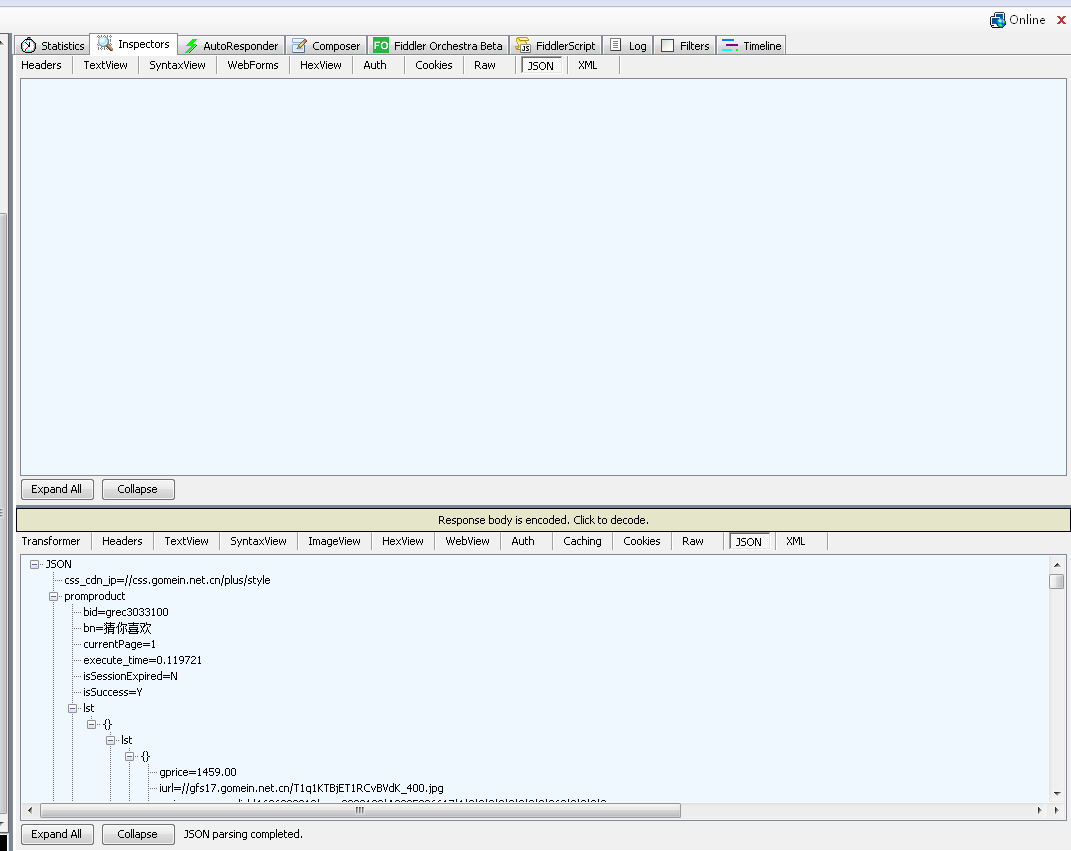The image size is (1071, 851).
Task: Click the Online network status icon
Action: [x=997, y=20]
